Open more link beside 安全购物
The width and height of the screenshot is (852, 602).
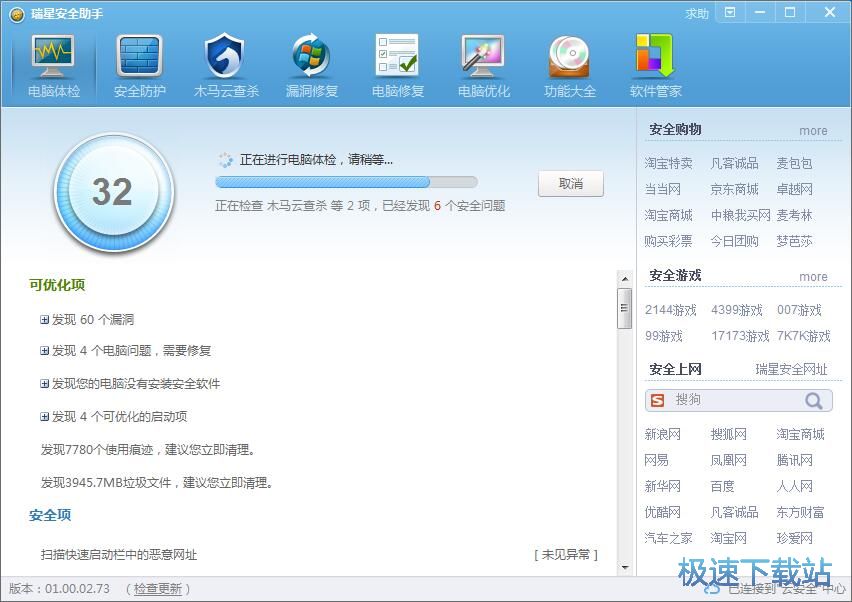(813, 131)
